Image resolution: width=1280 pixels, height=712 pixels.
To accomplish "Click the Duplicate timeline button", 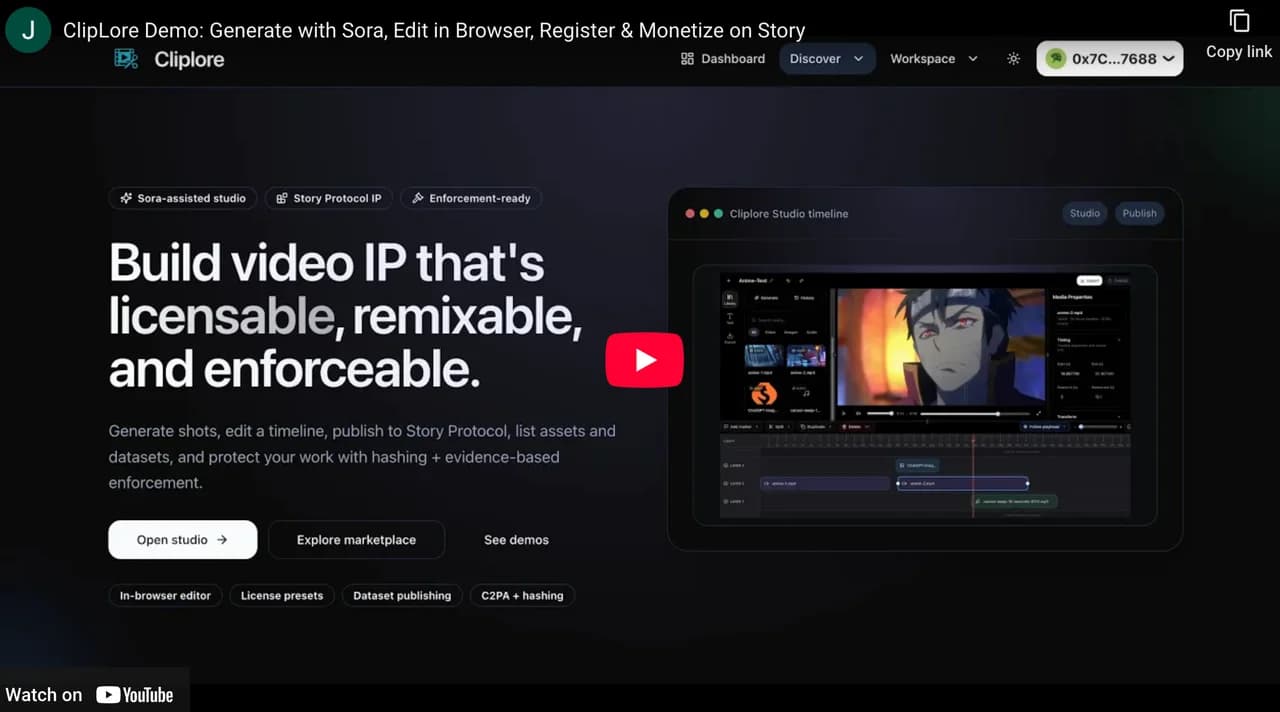I will pos(816,427).
